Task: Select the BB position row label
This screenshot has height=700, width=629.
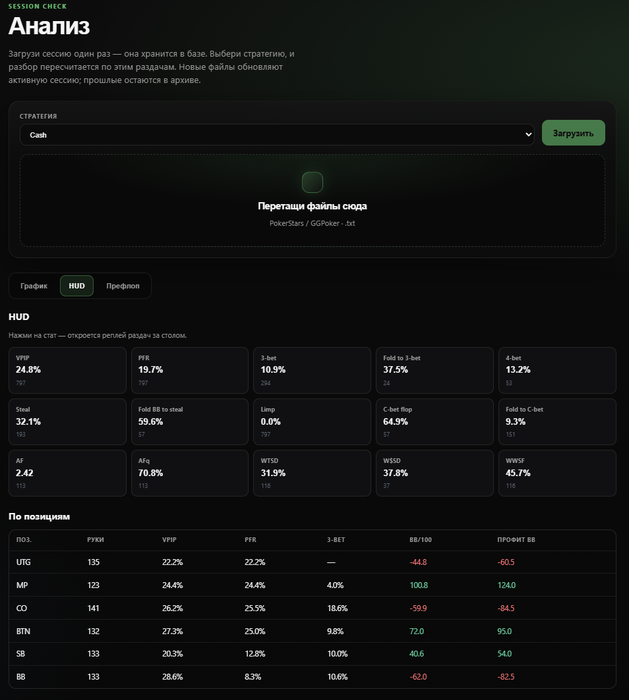Action: point(21,677)
